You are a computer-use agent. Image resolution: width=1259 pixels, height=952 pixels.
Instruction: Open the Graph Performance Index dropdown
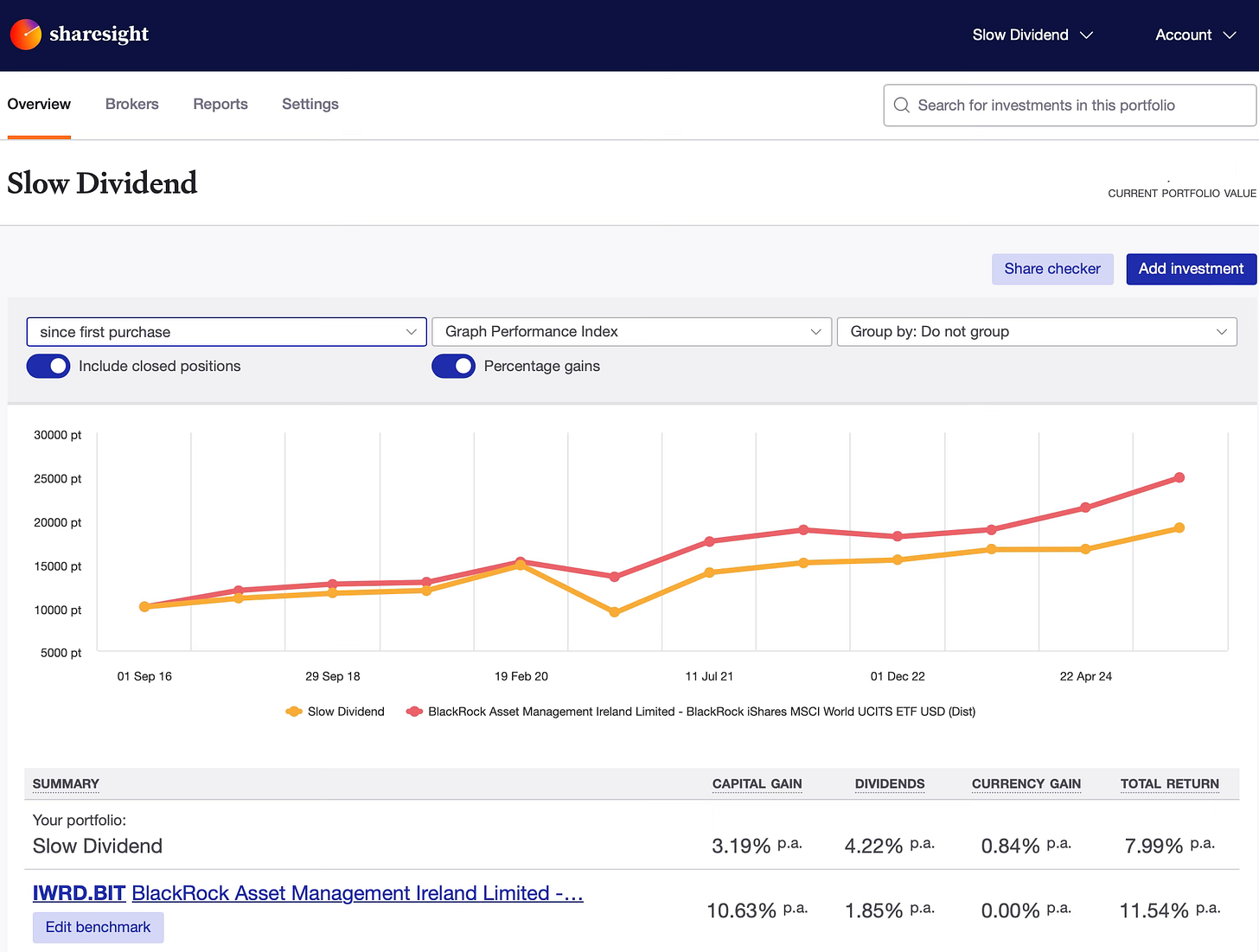click(631, 332)
